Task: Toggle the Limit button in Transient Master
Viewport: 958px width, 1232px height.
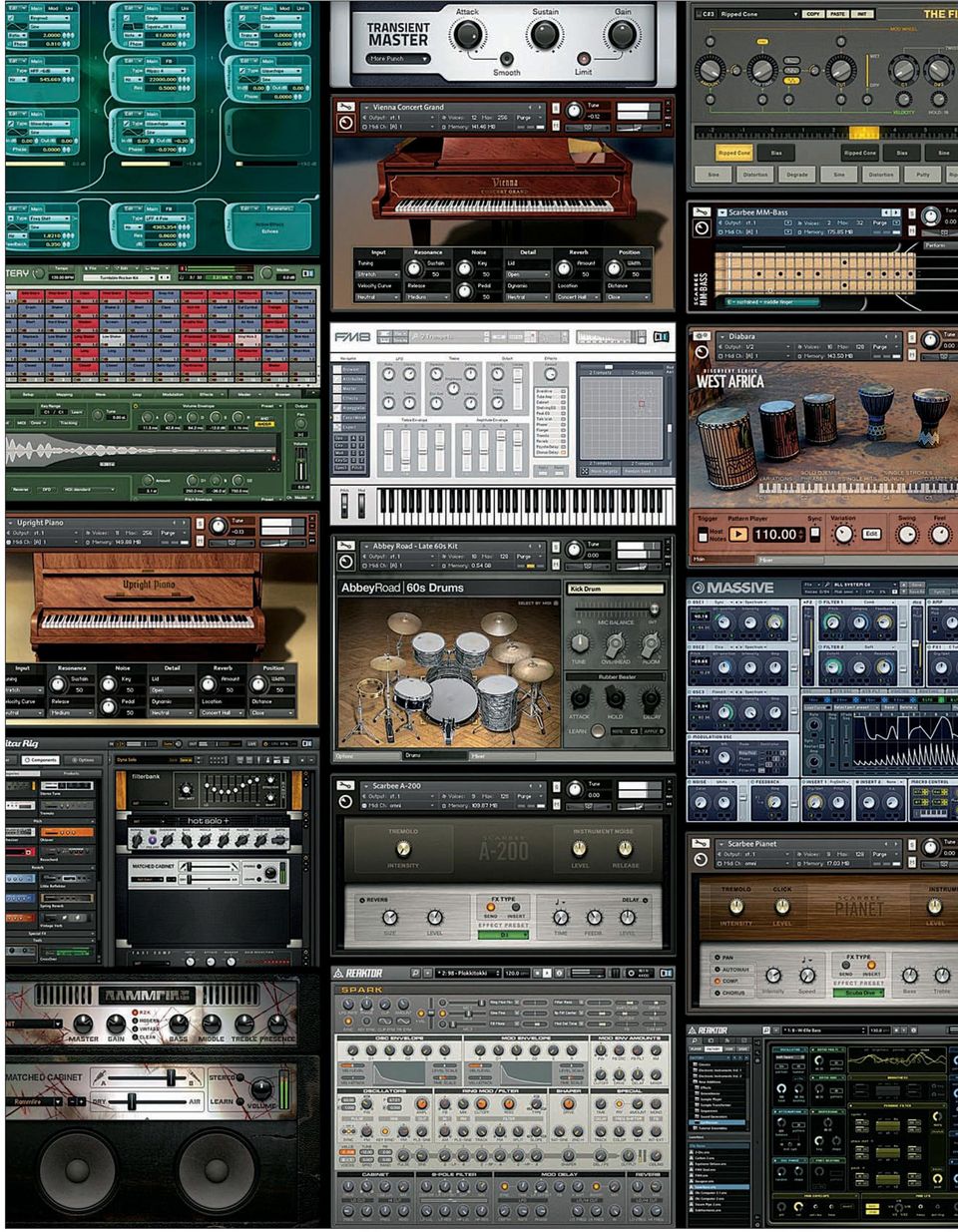Action: 584,60
